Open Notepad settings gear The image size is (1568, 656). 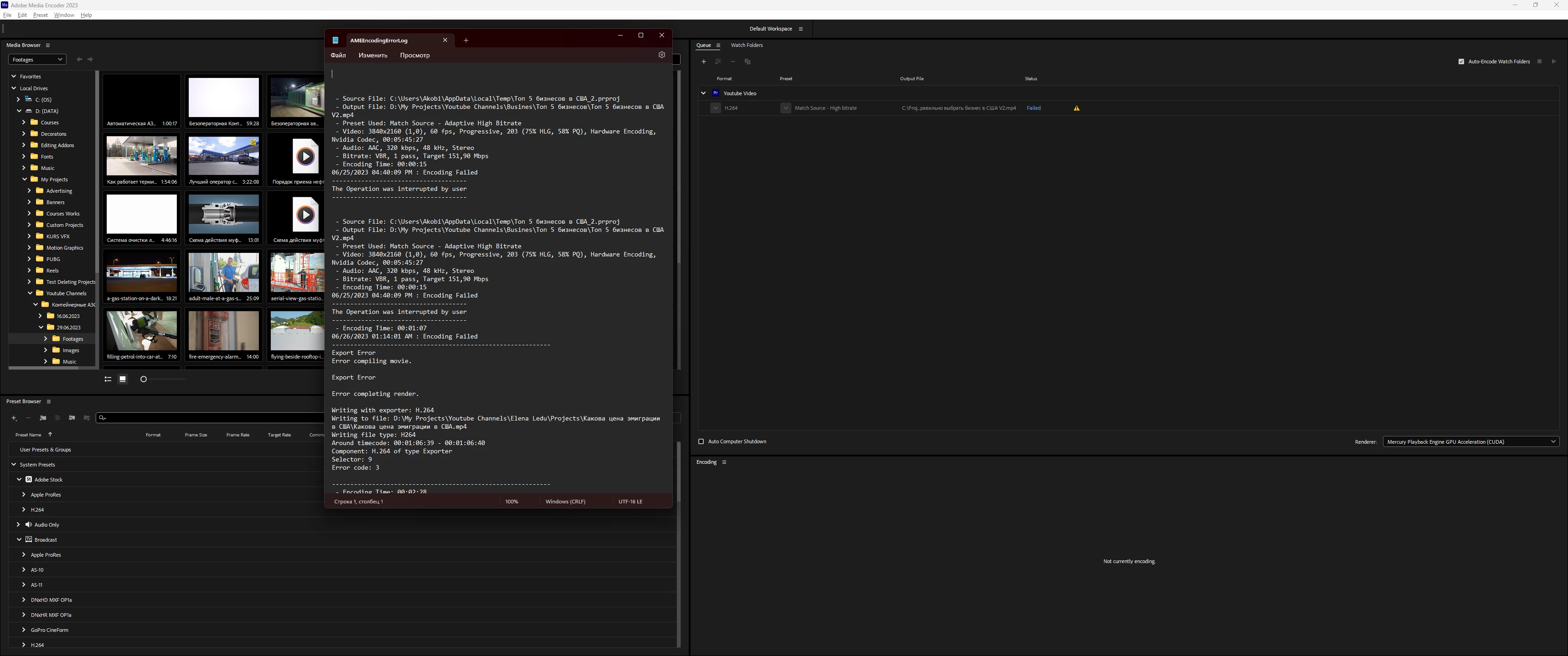pyautogui.click(x=662, y=55)
